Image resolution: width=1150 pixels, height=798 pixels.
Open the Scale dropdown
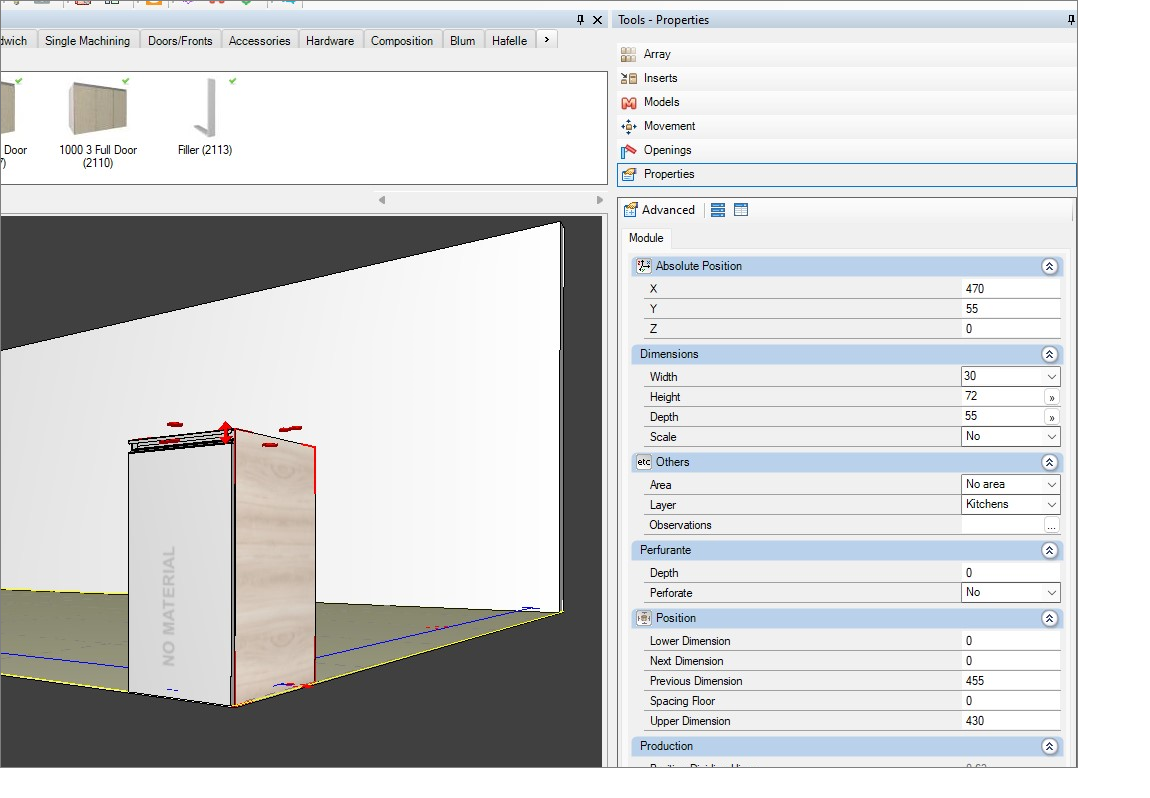click(x=1010, y=436)
